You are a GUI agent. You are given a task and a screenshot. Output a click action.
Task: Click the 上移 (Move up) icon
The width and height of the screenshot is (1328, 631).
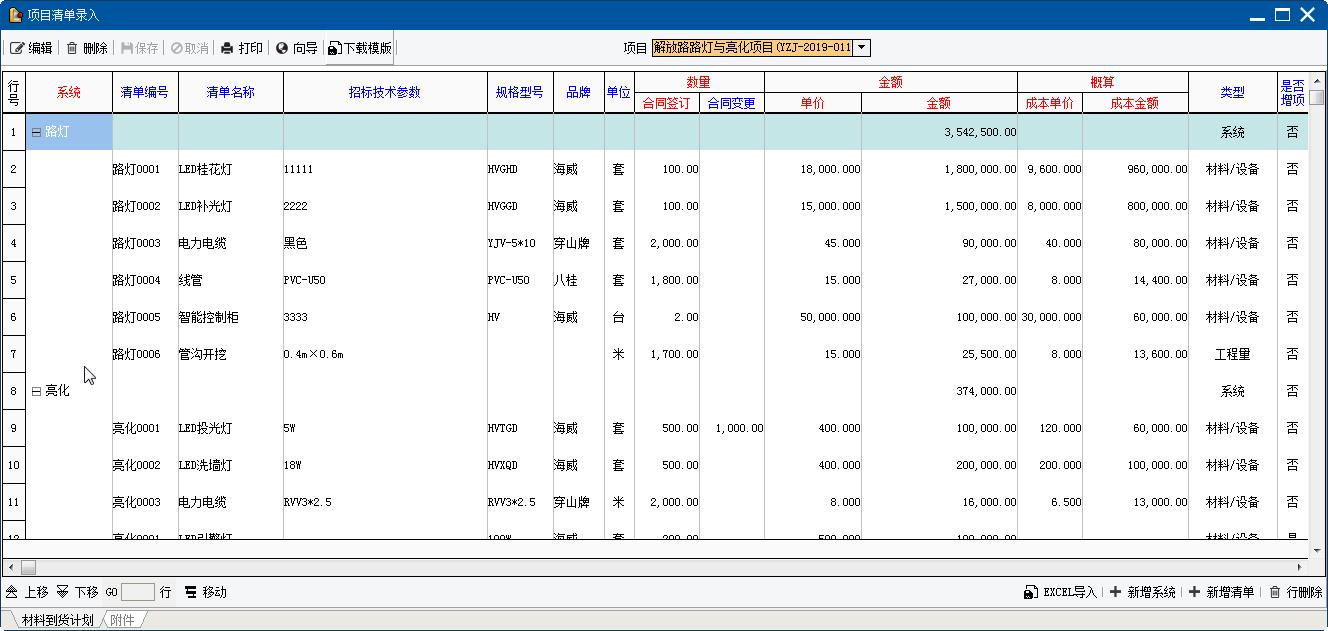12,592
